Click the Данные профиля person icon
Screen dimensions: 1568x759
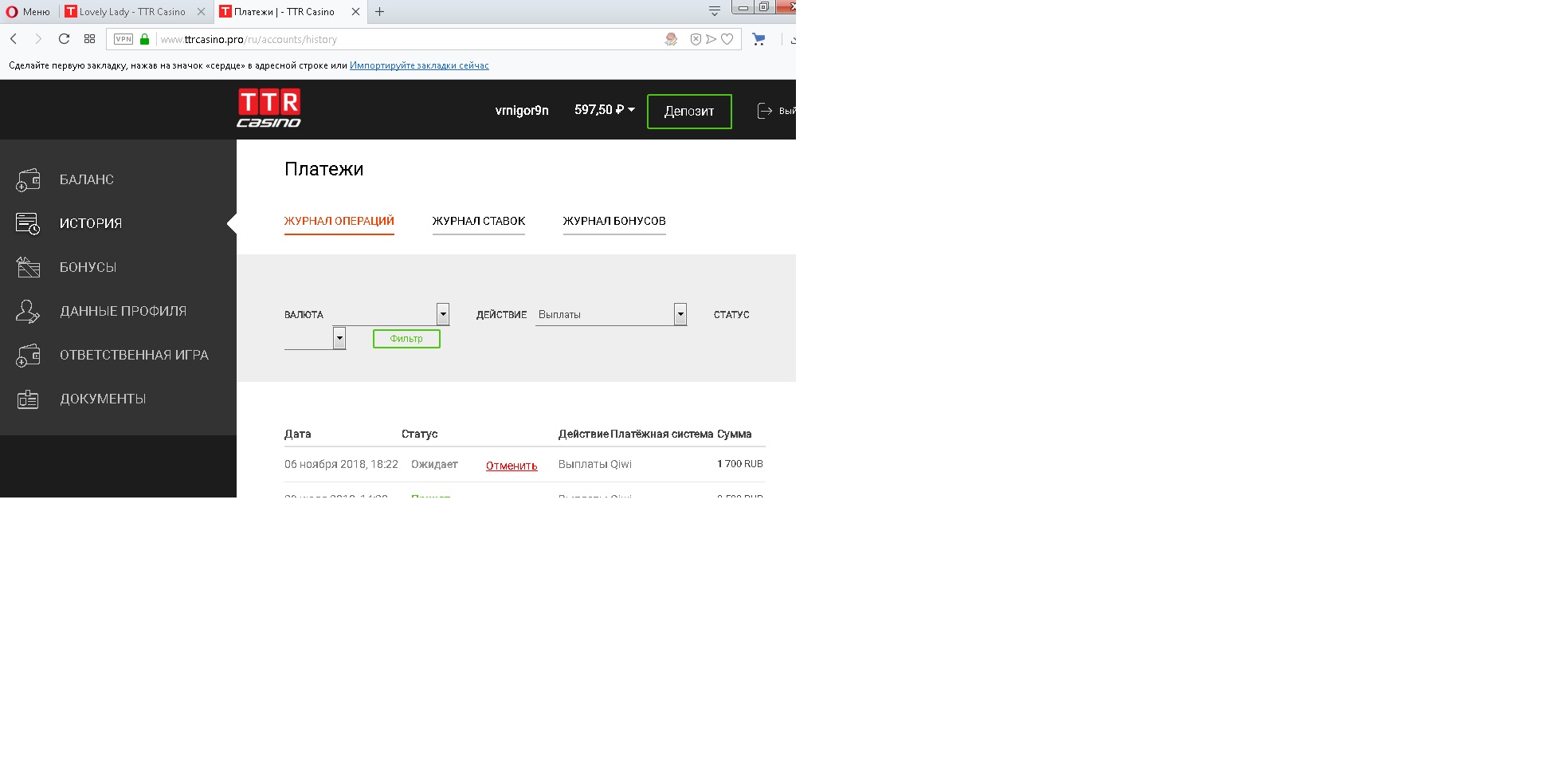(x=28, y=312)
